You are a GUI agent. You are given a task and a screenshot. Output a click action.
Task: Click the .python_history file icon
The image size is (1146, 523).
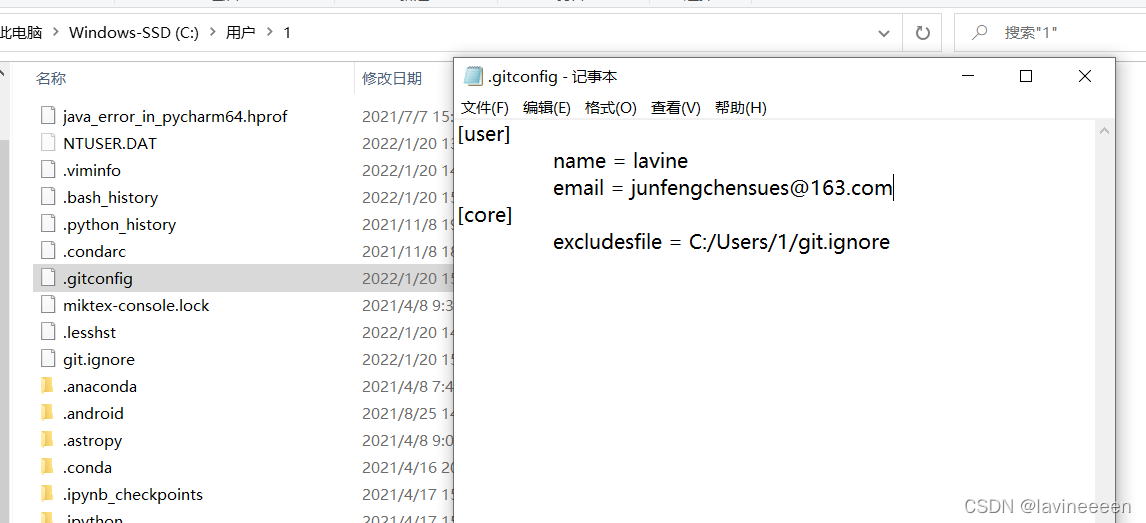pos(48,224)
